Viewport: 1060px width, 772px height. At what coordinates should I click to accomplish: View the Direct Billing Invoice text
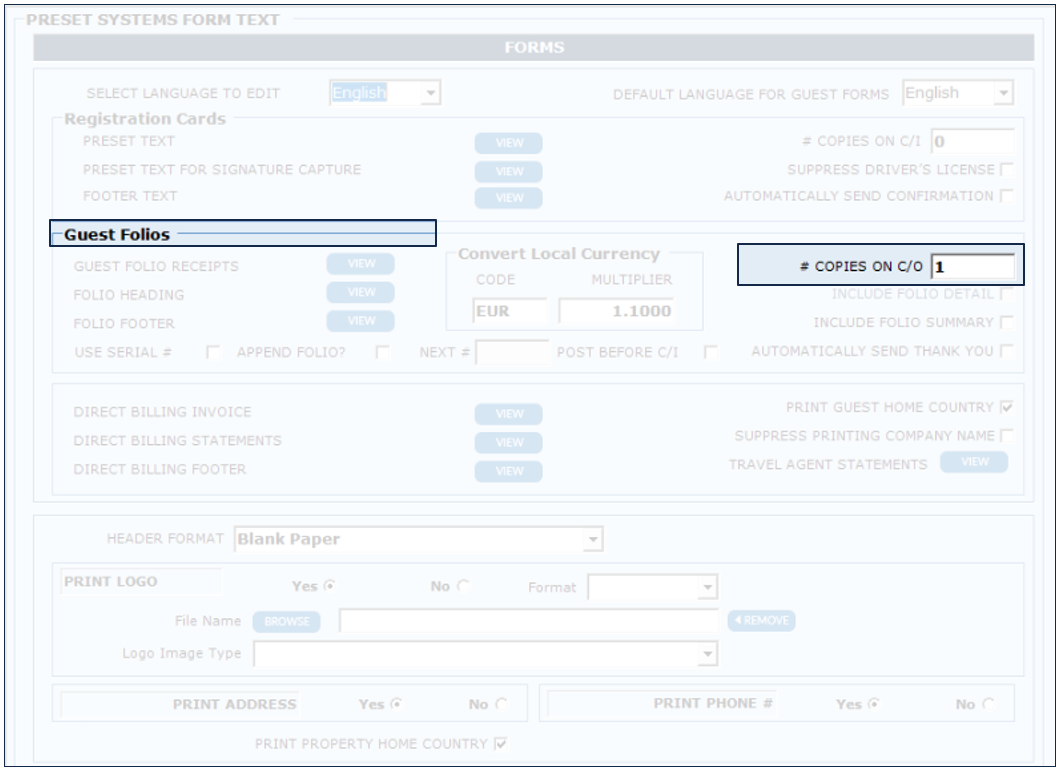(x=508, y=414)
